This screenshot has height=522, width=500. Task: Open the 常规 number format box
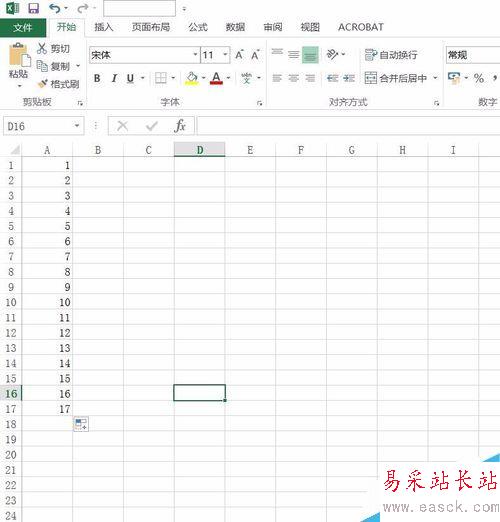pos(473,55)
